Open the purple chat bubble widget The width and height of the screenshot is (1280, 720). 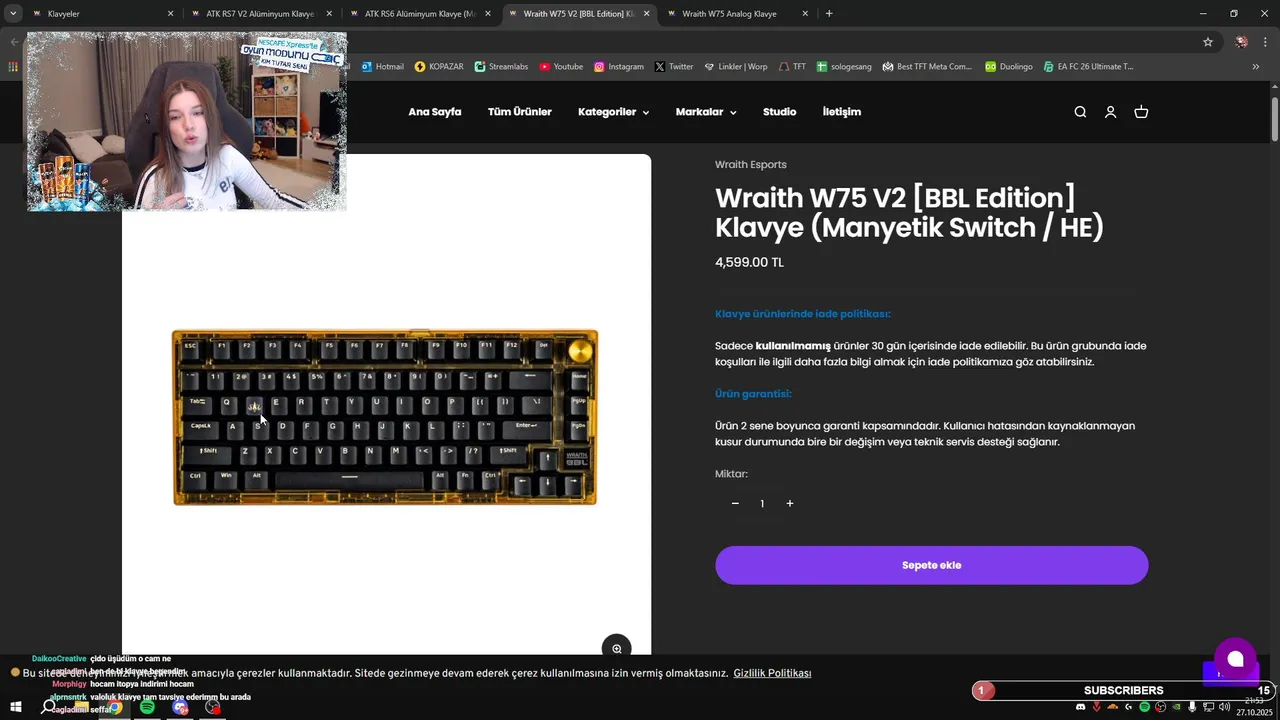1235,658
